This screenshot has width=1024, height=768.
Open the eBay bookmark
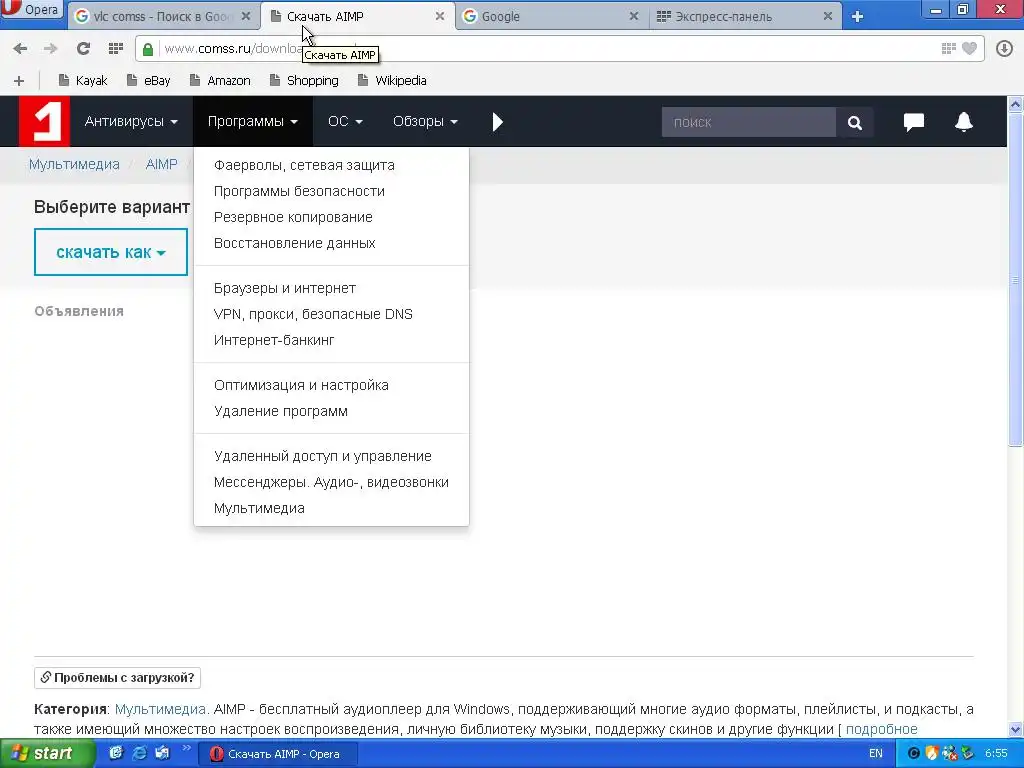[148, 81]
